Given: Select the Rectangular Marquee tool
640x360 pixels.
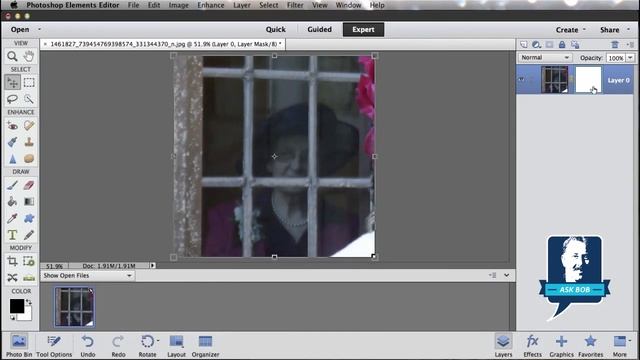Looking at the screenshot, I should pyautogui.click(x=29, y=82).
